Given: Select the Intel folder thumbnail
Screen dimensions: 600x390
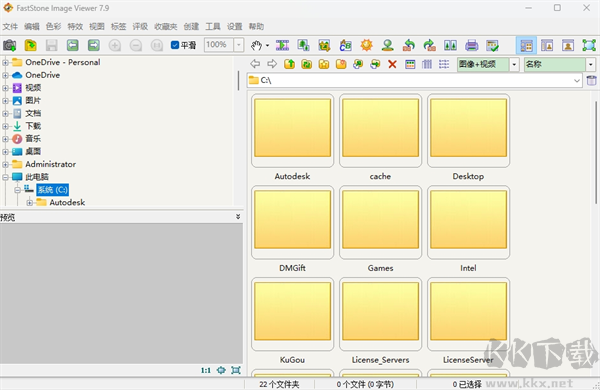Looking at the screenshot, I should point(468,222).
